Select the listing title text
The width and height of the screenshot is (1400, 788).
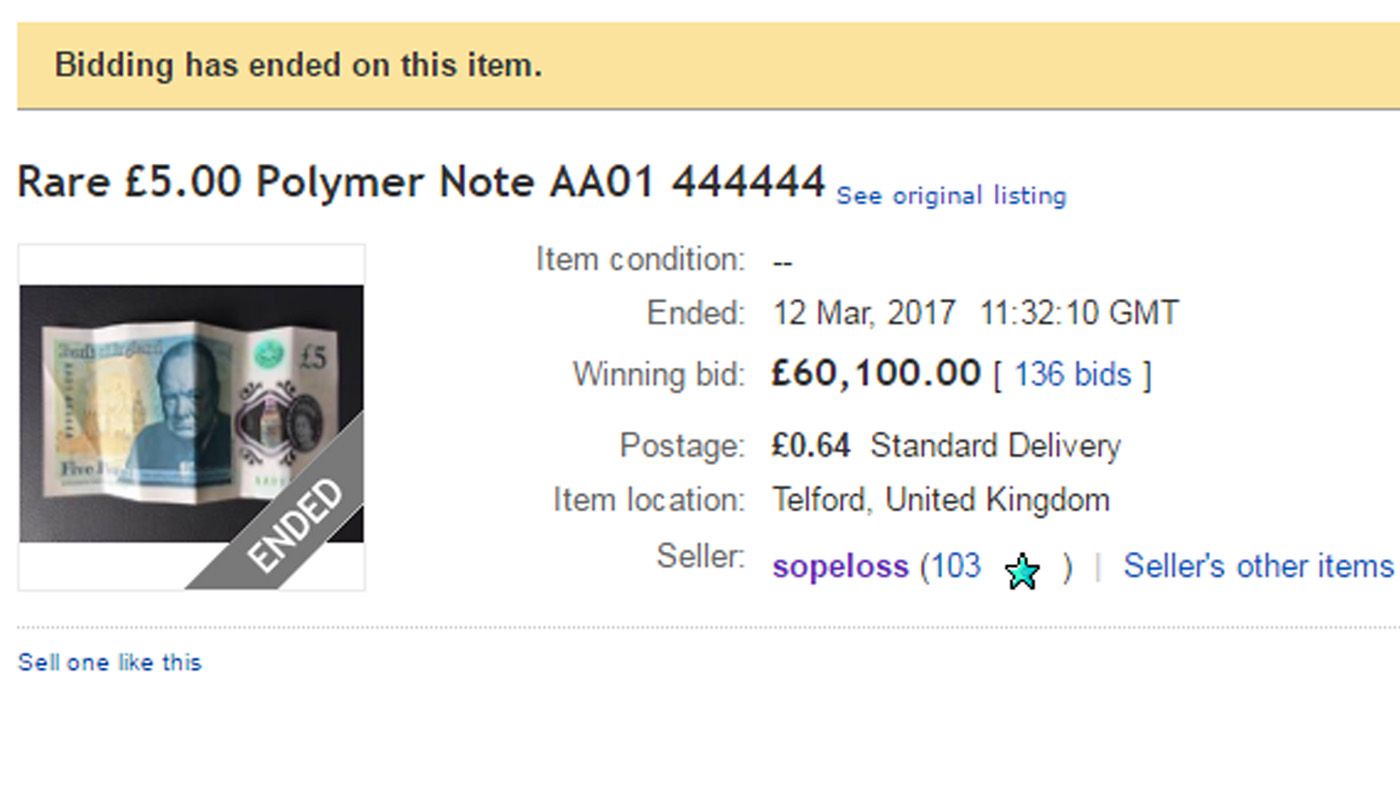coord(420,182)
